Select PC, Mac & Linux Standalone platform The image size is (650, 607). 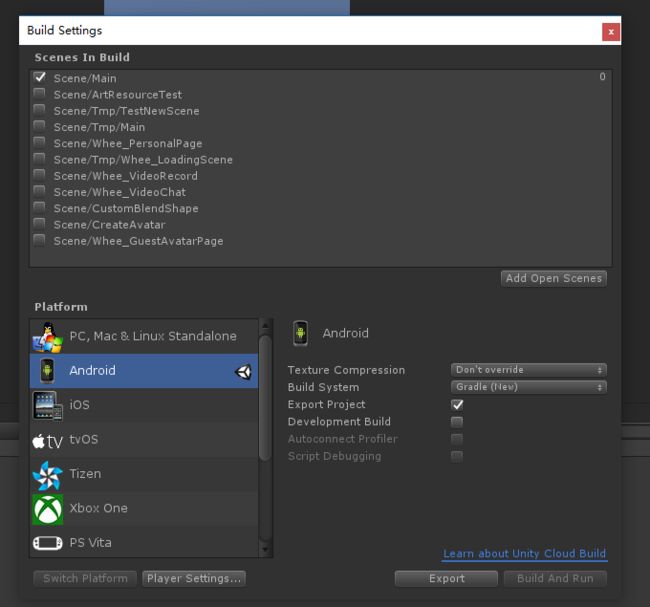(144, 336)
